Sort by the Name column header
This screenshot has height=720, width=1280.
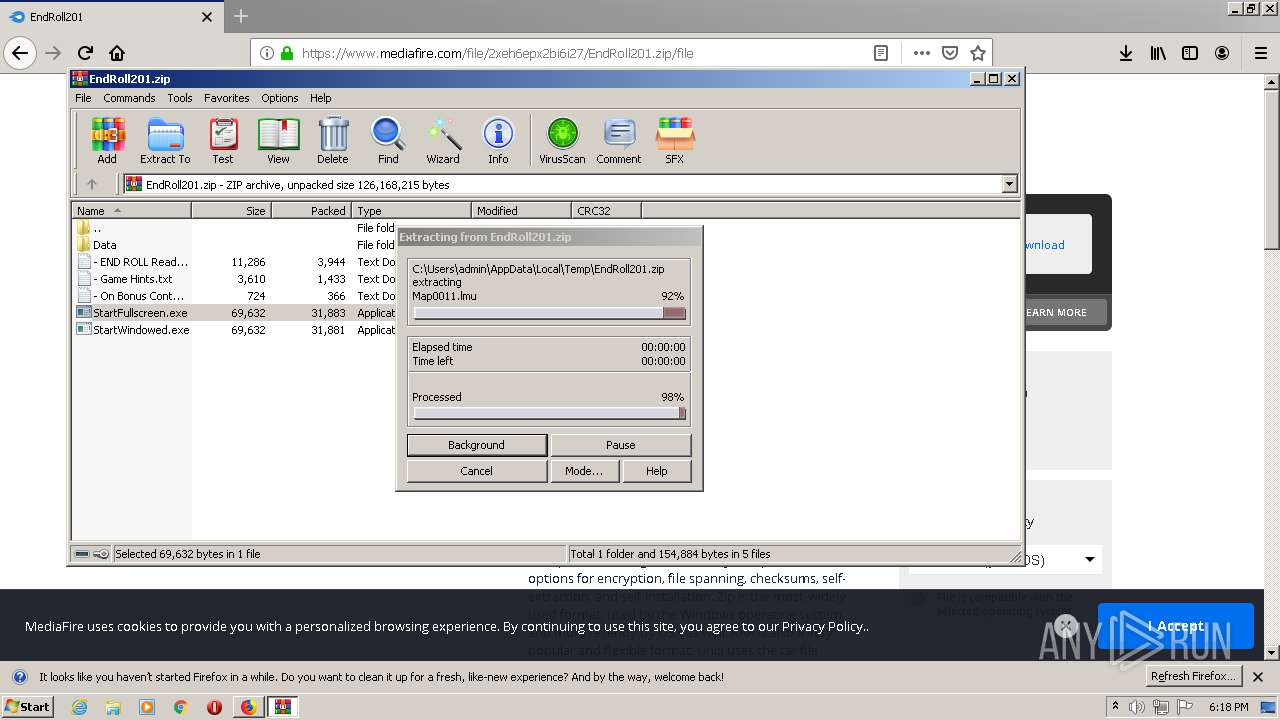[x=131, y=210]
